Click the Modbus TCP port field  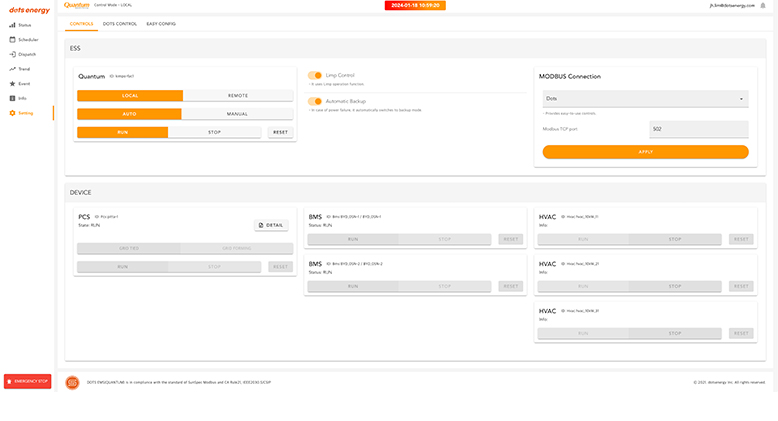(x=697, y=129)
